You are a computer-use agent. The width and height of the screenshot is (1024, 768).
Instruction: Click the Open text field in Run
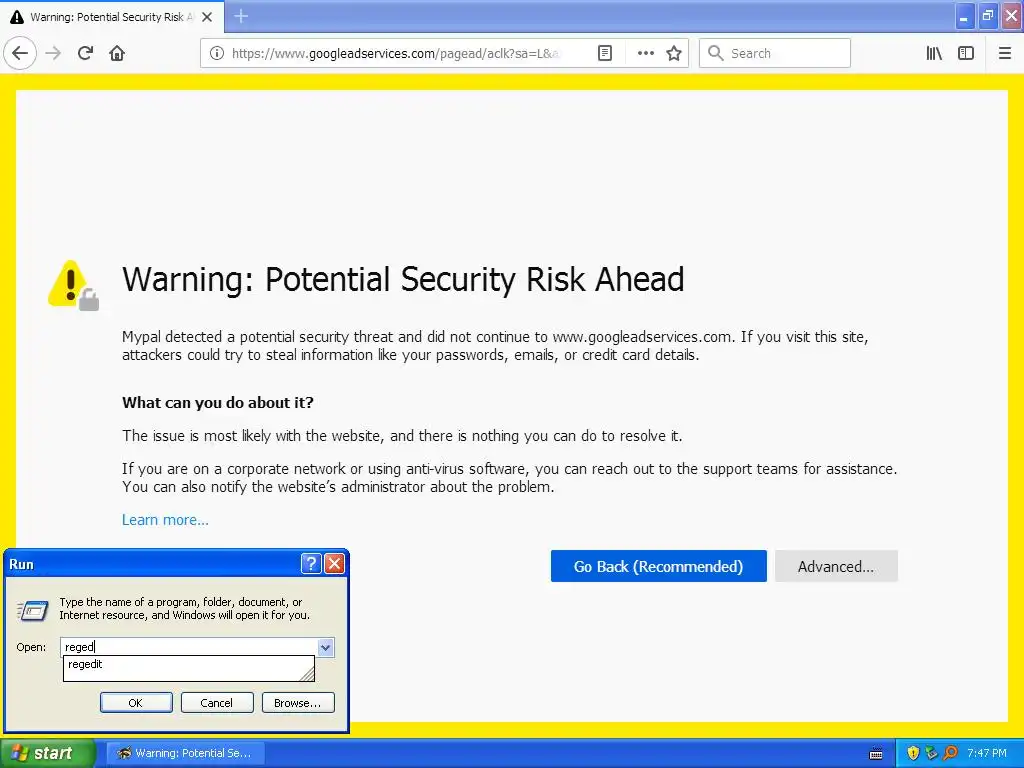[189, 647]
